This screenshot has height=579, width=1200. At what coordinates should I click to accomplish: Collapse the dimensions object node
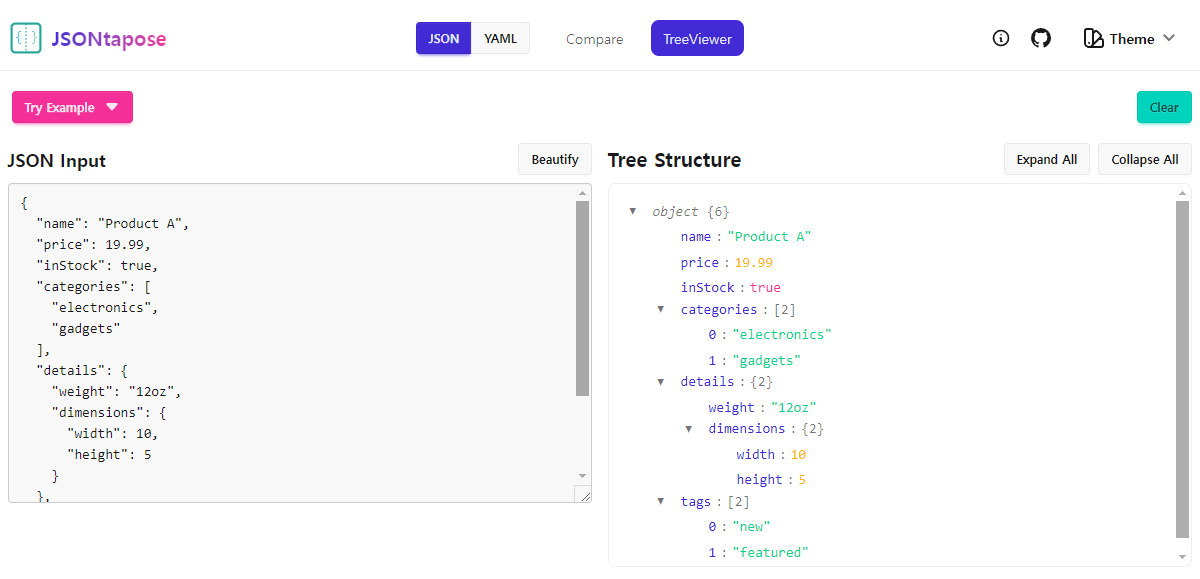689,428
